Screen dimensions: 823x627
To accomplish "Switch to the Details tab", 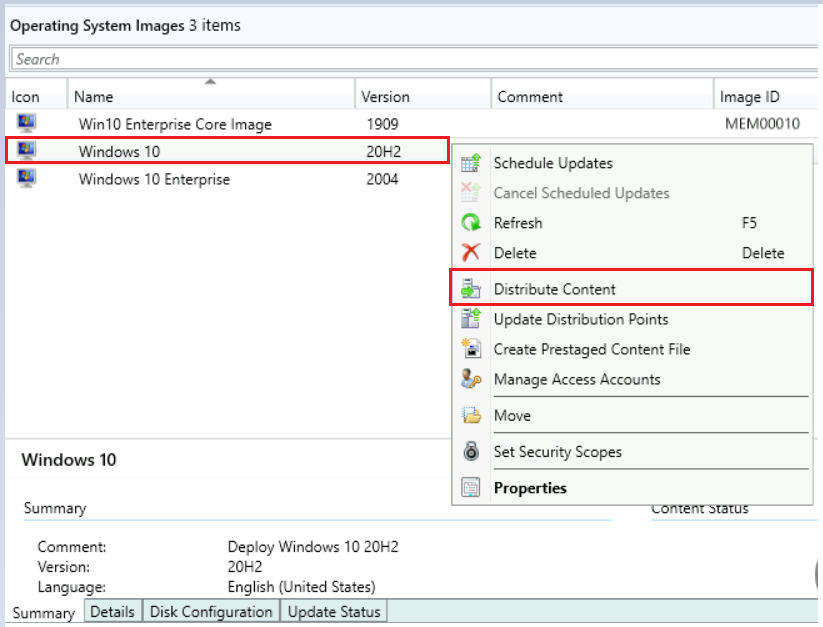I will (112, 612).
